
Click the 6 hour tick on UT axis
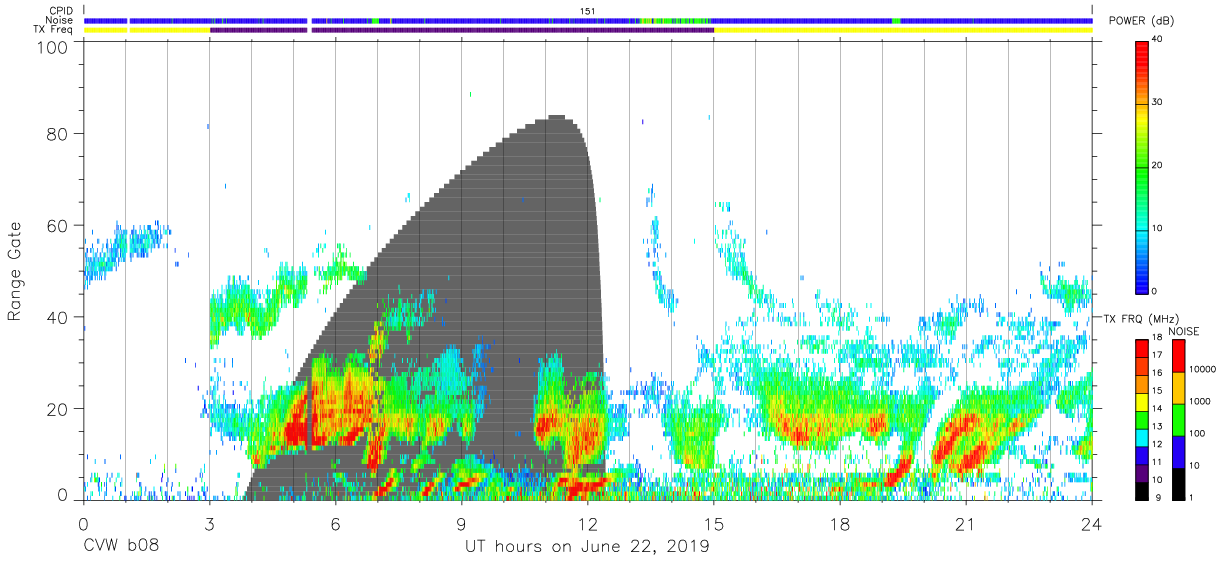pos(336,523)
